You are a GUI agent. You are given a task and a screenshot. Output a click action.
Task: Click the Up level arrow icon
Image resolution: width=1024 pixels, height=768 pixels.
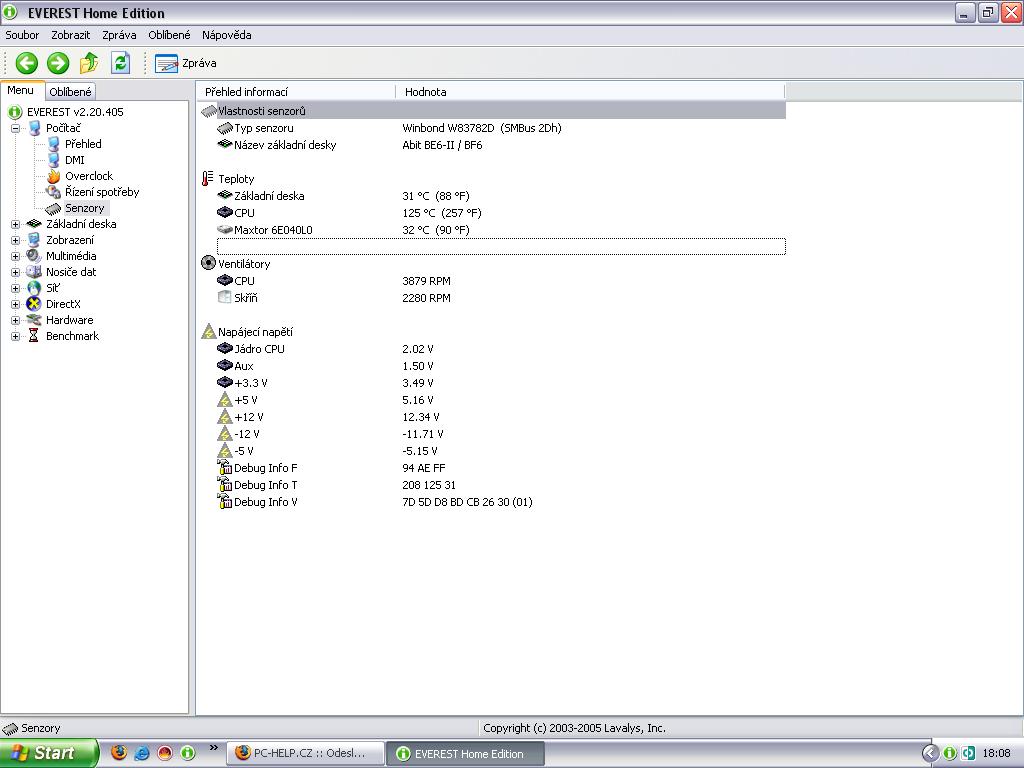(x=89, y=63)
